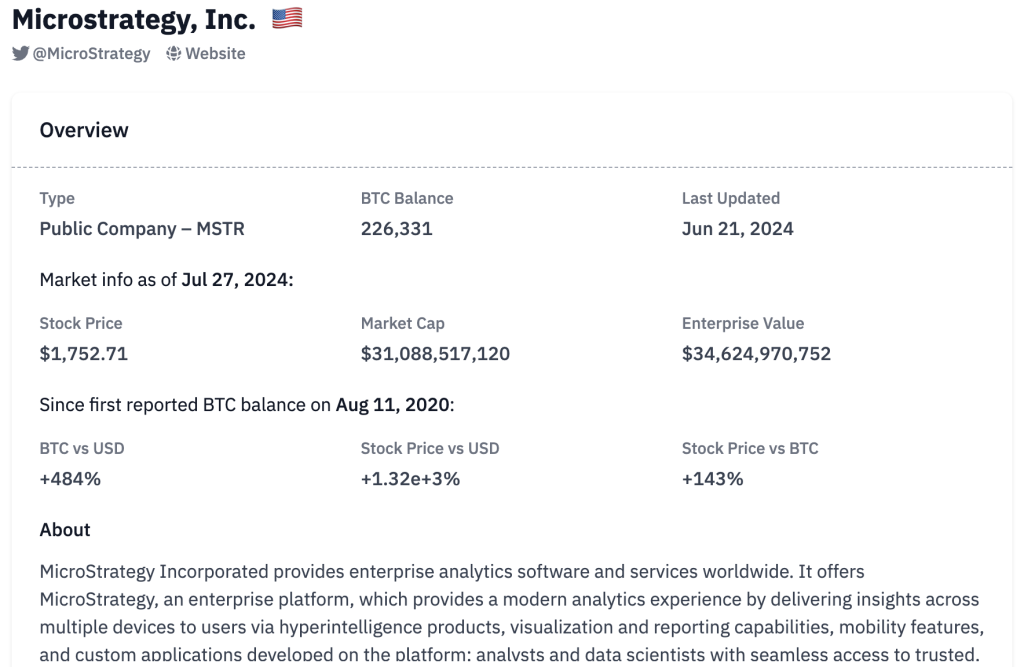Click the About section heading
Viewport: 1024px width, 667px height.
pos(65,530)
